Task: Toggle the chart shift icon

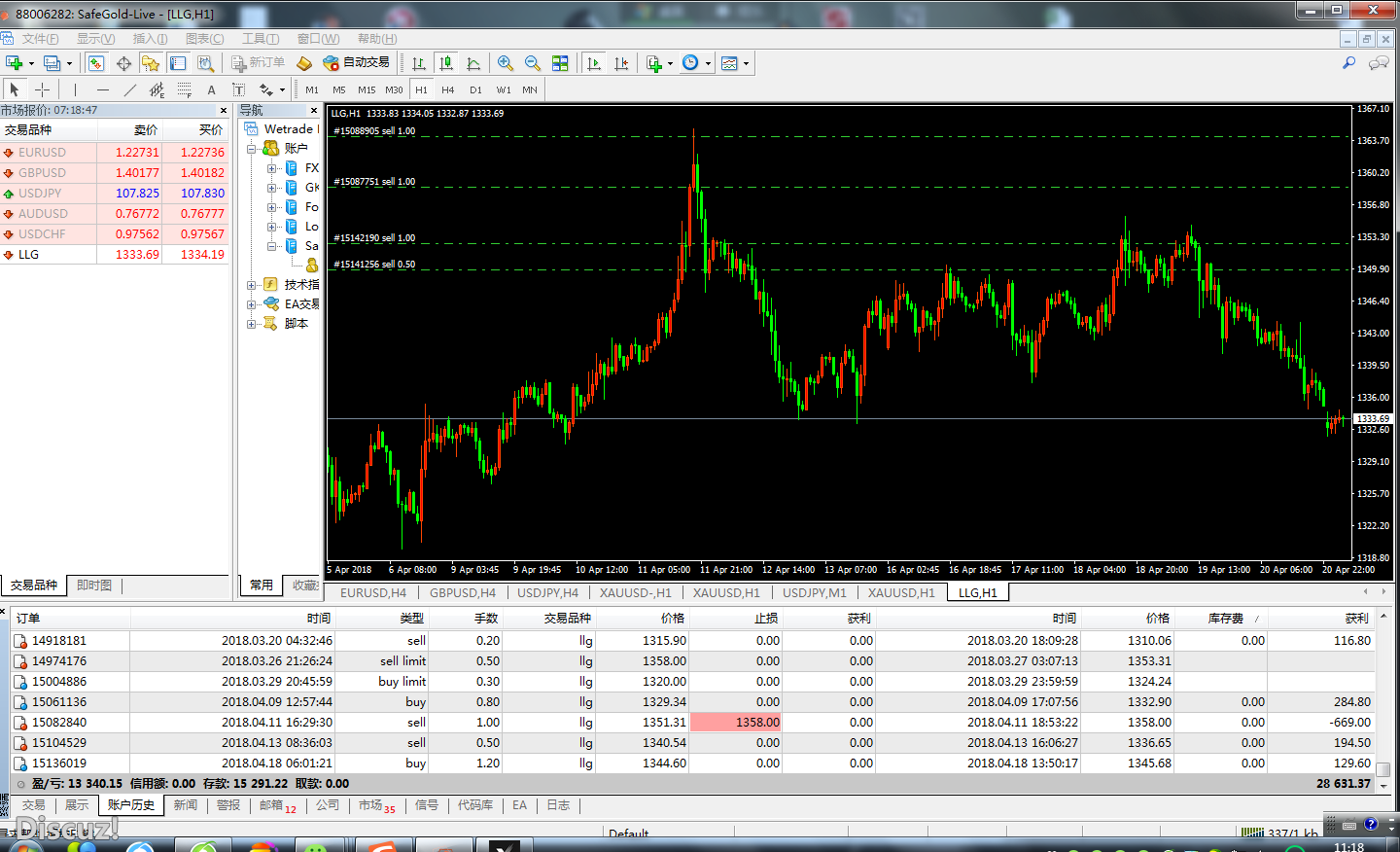Action: [x=621, y=63]
